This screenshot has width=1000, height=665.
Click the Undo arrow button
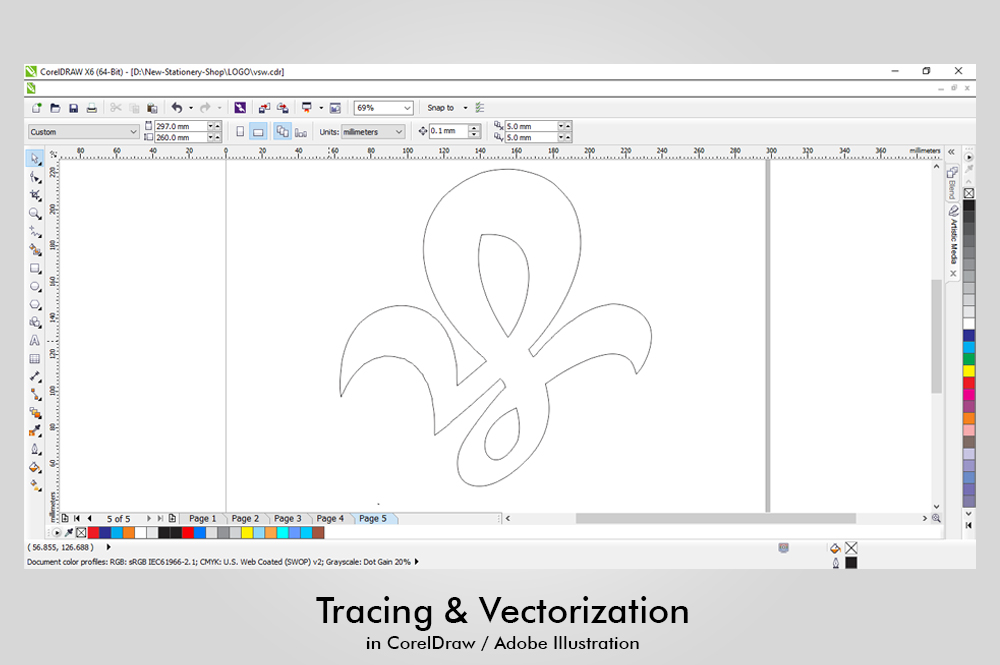pyautogui.click(x=177, y=108)
